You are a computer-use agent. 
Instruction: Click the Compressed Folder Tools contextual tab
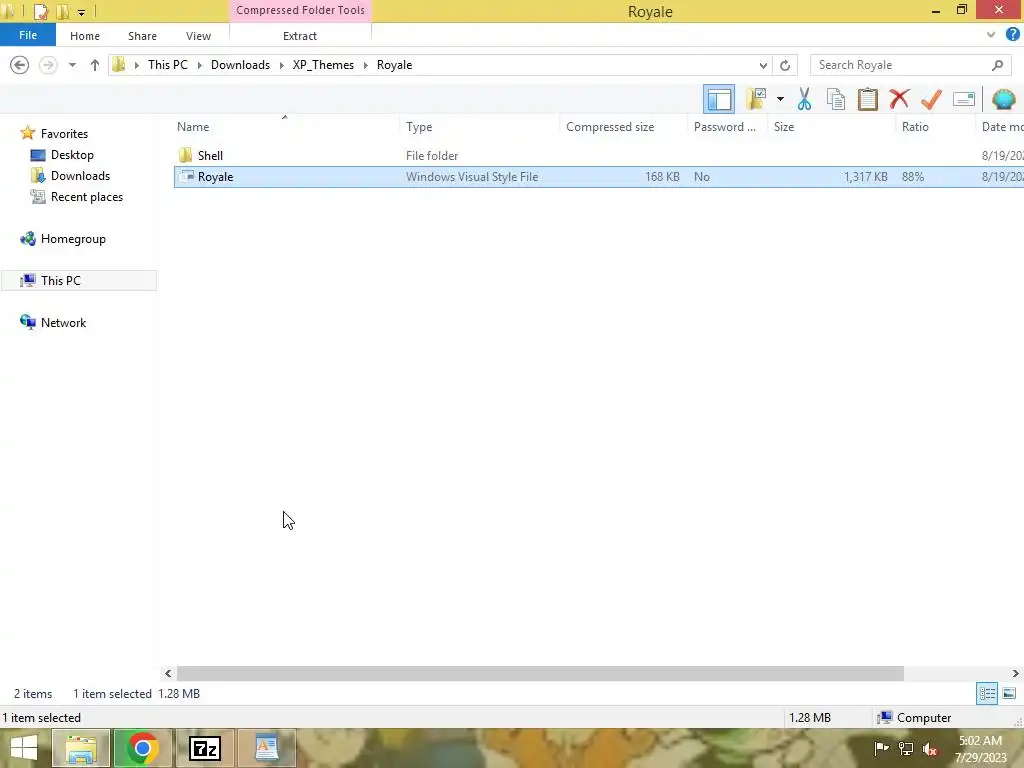coord(300,10)
